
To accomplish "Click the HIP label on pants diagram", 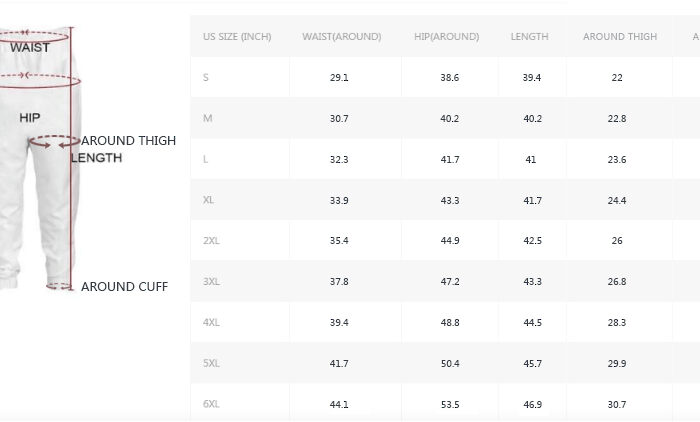I will (x=30, y=118).
